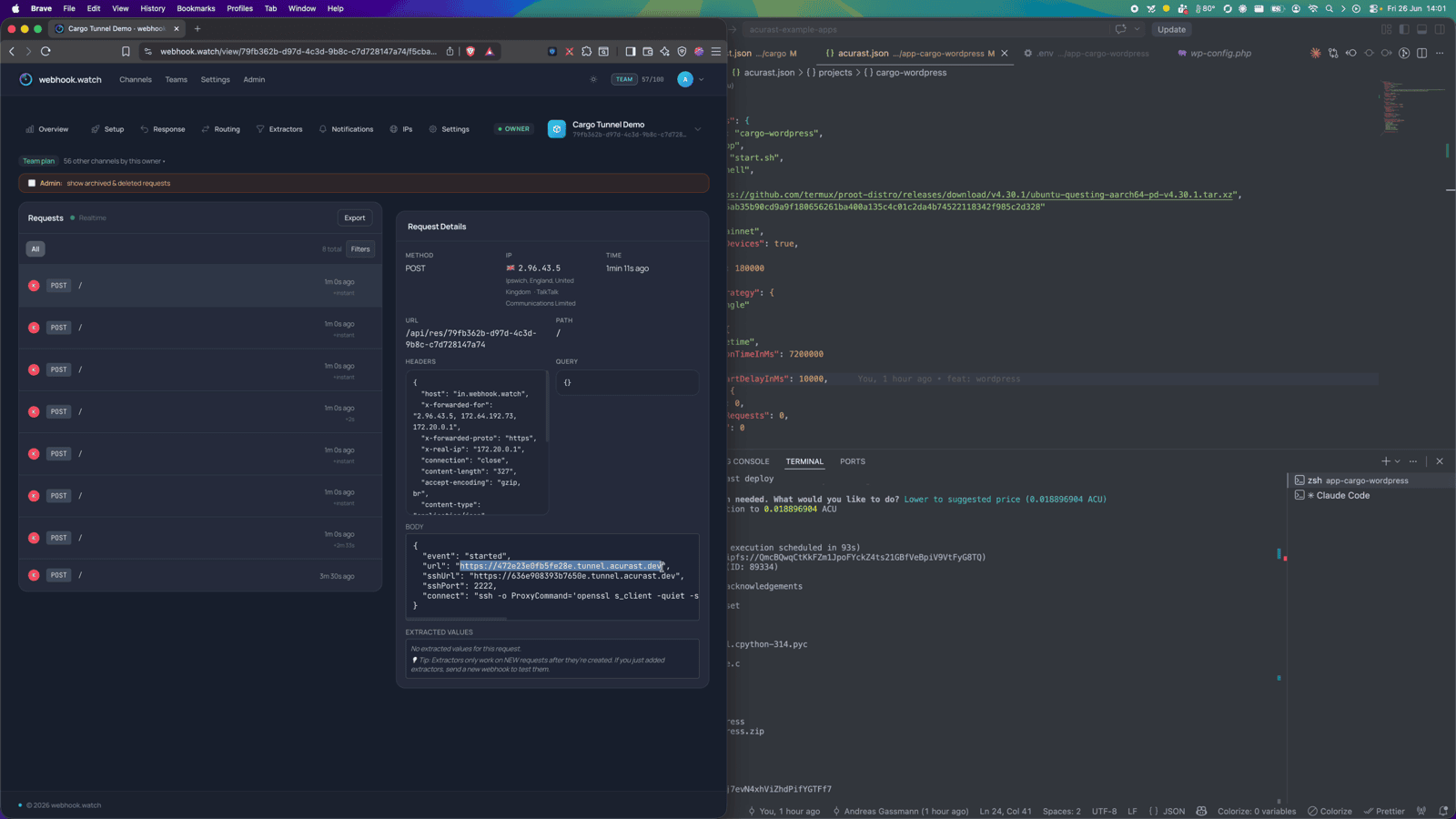Viewport: 1456px width, 819px height.
Task: Open editor more actions ellipsis
Action: [x=1440, y=54]
